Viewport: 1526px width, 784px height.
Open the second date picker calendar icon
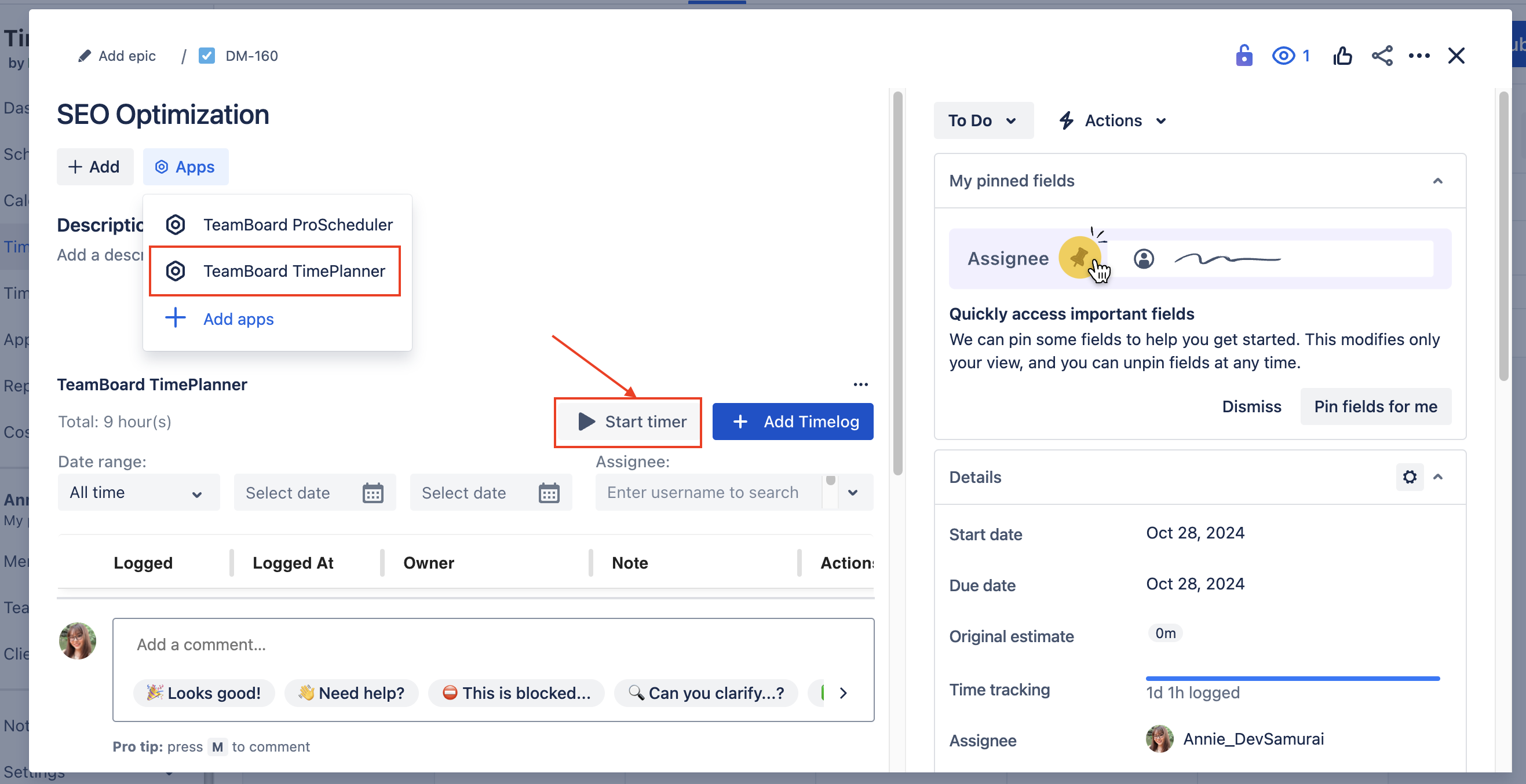[549, 493]
